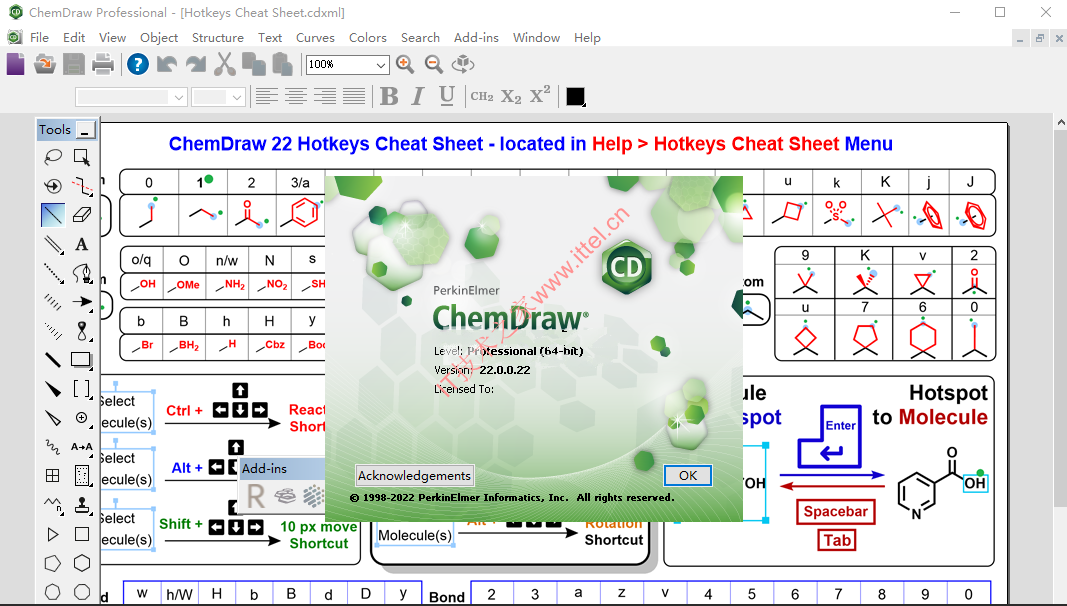Choose the Pen tool

pyautogui.click(x=82, y=273)
